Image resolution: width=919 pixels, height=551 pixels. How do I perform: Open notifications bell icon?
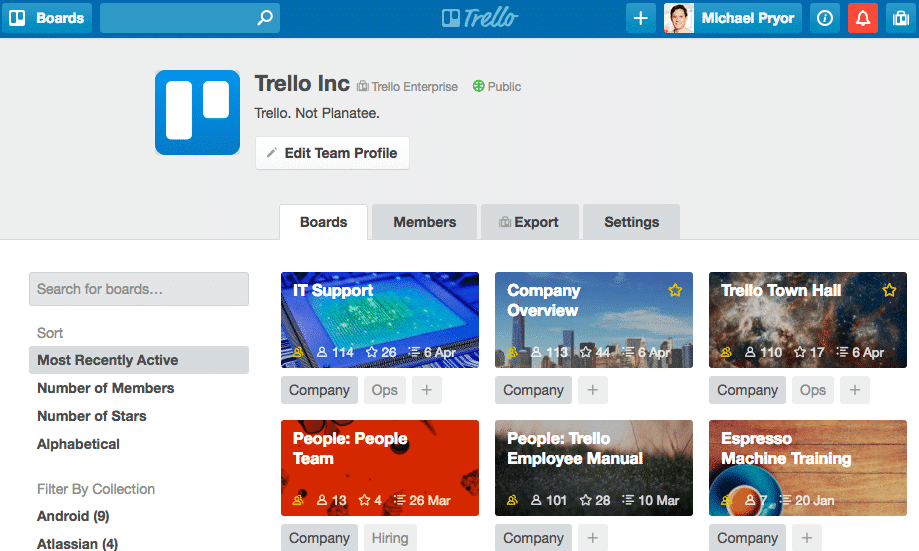(863, 18)
